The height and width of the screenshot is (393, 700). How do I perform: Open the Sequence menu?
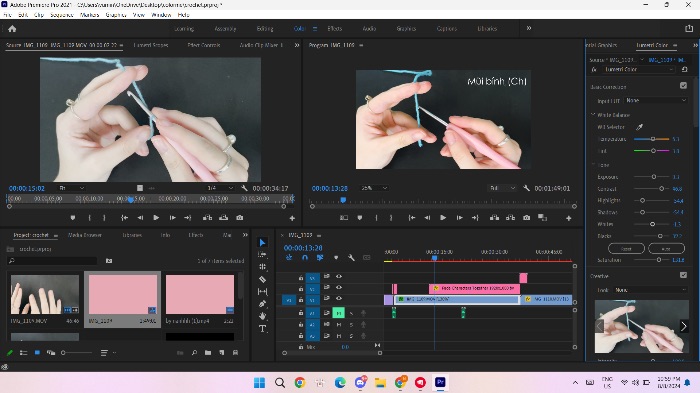coord(62,15)
